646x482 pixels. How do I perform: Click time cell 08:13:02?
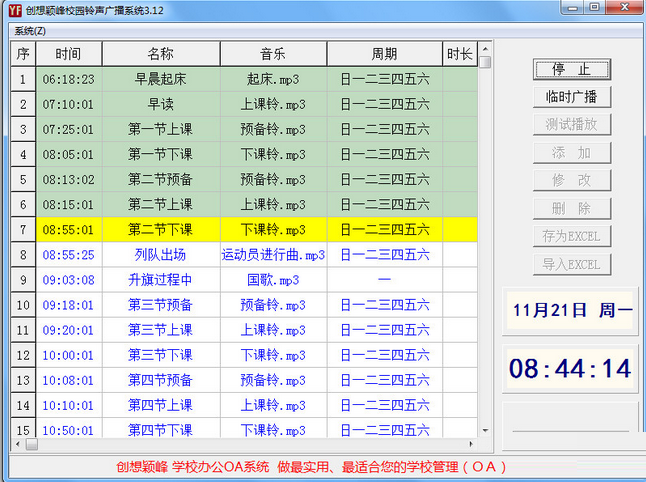(69, 180)
